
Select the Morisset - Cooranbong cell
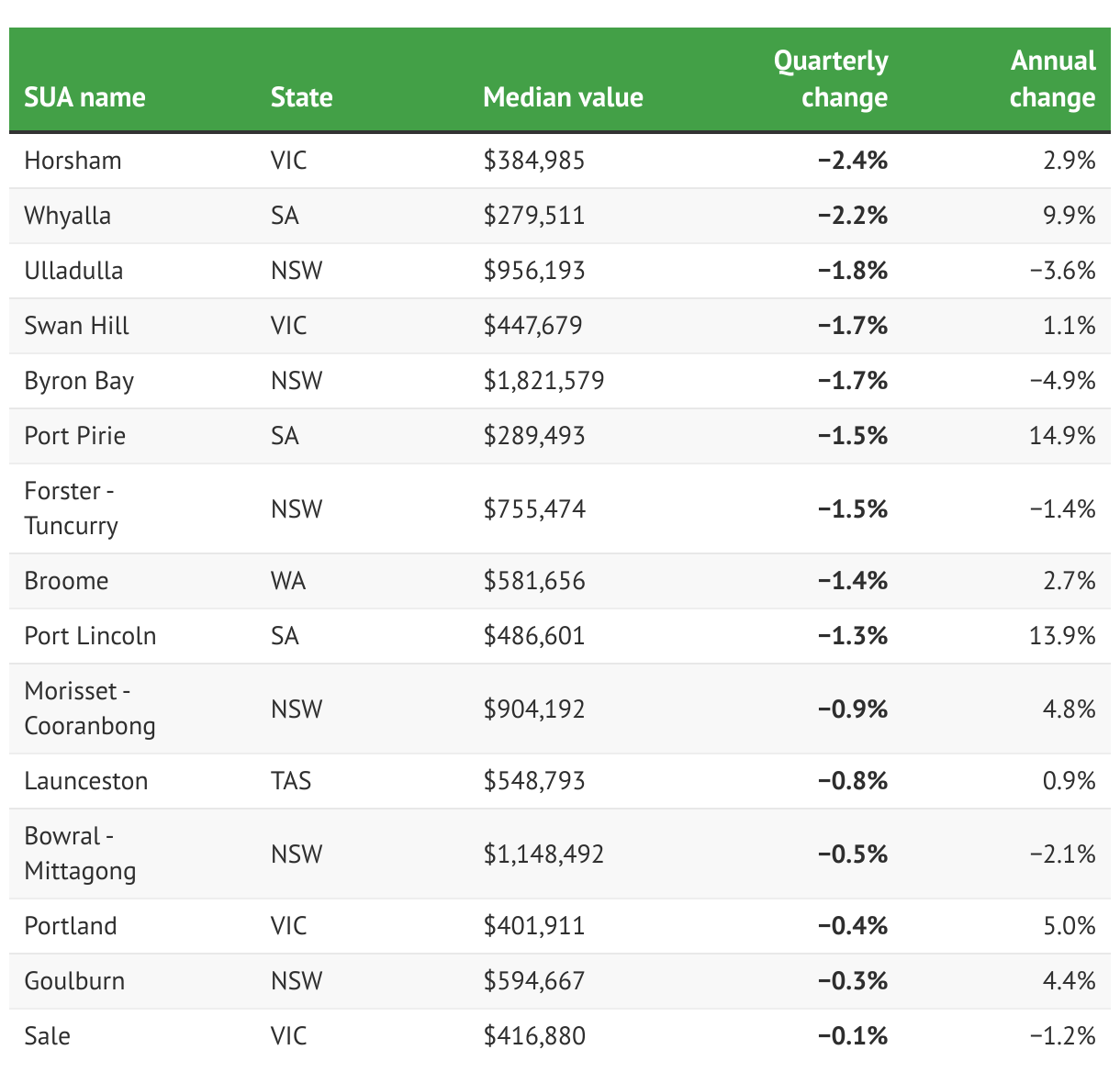pos(89,709)
